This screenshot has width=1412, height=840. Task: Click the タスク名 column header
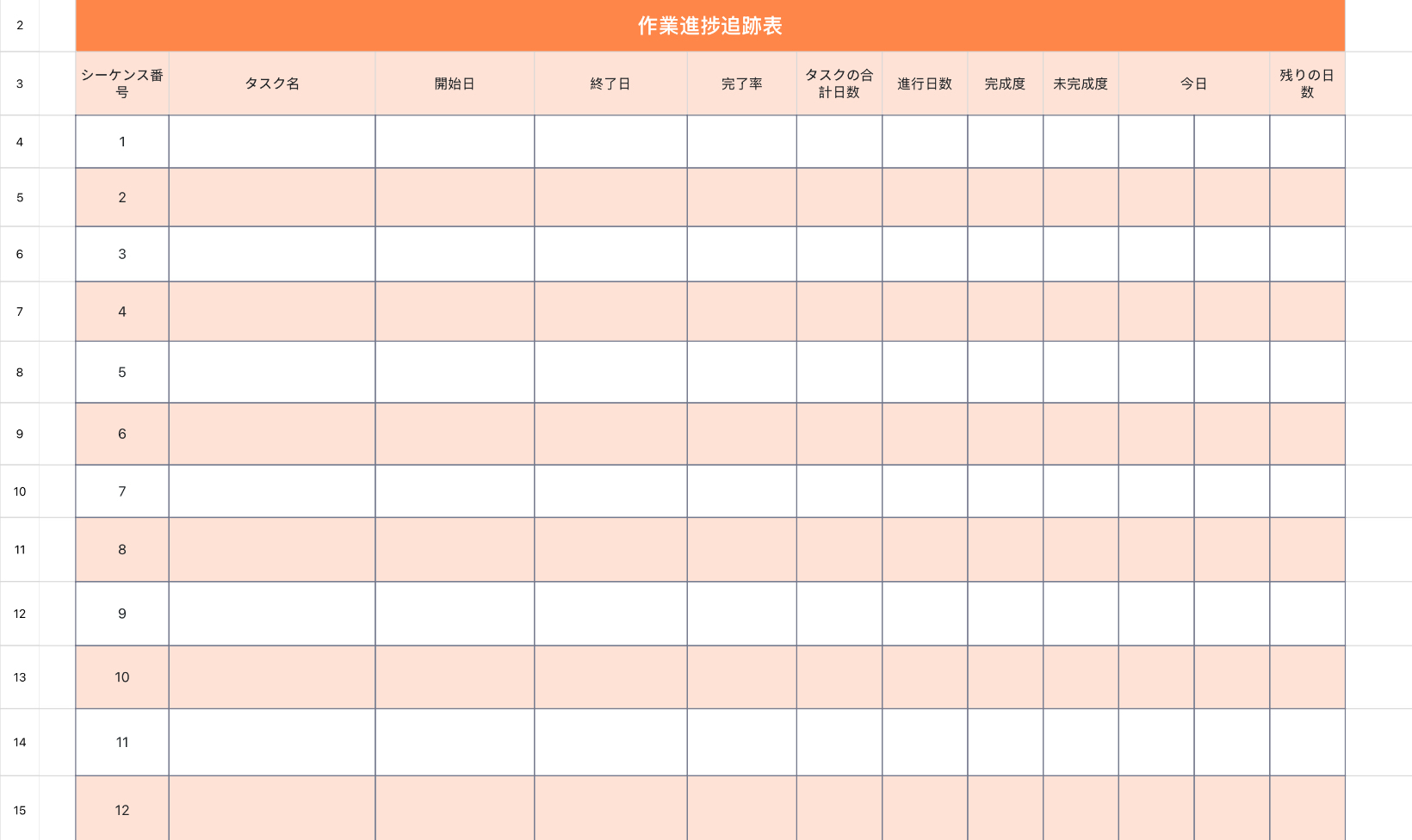click(x=272, y=83)
